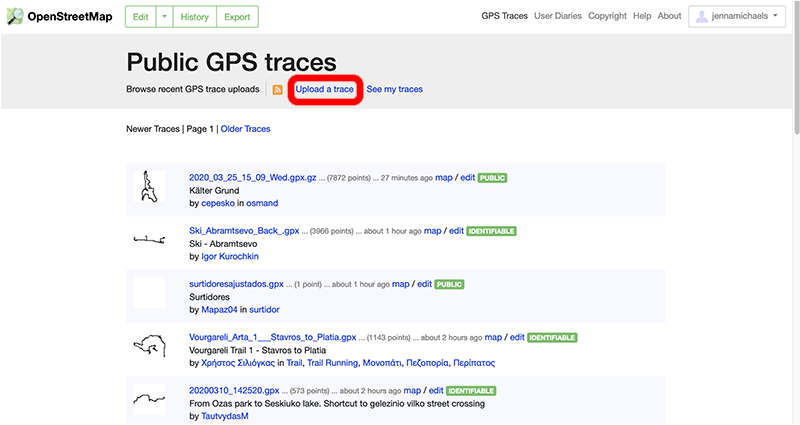Image resolution: width=800 pixels, height=425 pixels.
Task: Open the 20200310_142520 trace thumbnail
Action: [x=149, y=399]
